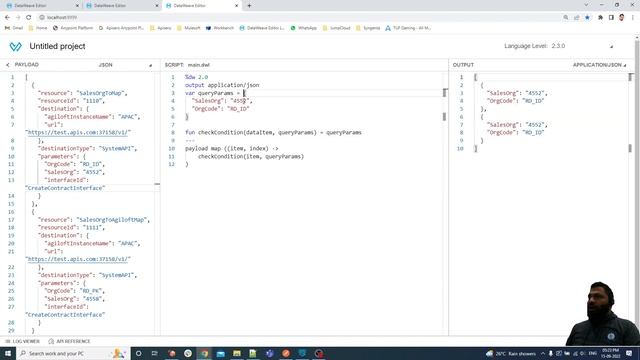Close the third DataWeave Editor browser tab
This screenshot has width=640, height=360.
tap(236, 6)
